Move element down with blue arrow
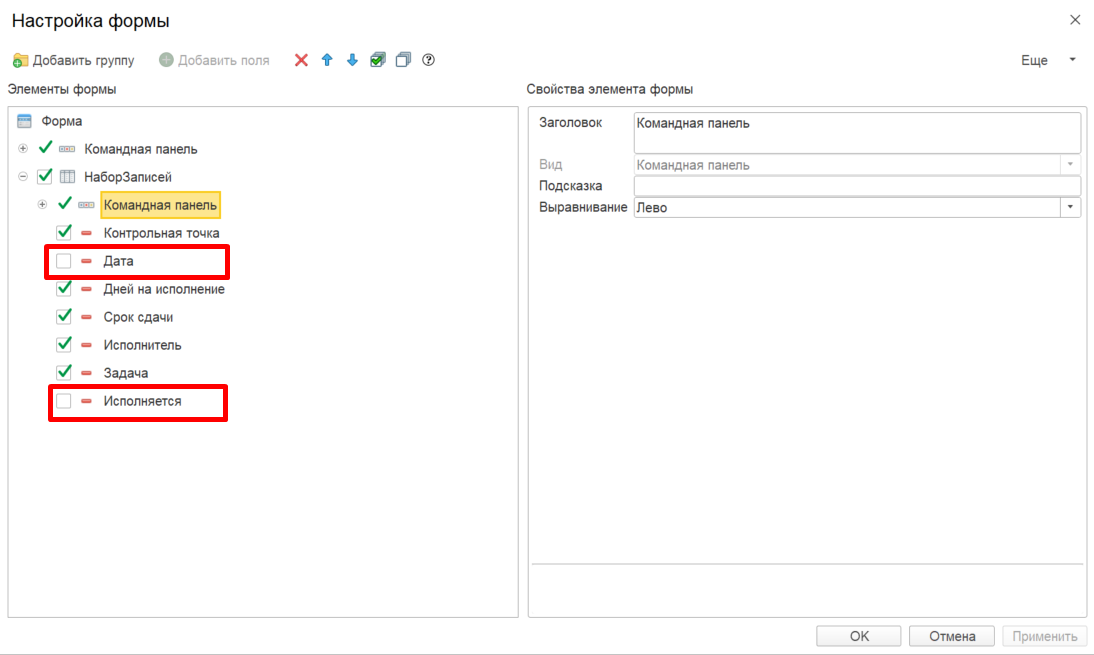The image size is (1094, 655). (x=352, y=60)
